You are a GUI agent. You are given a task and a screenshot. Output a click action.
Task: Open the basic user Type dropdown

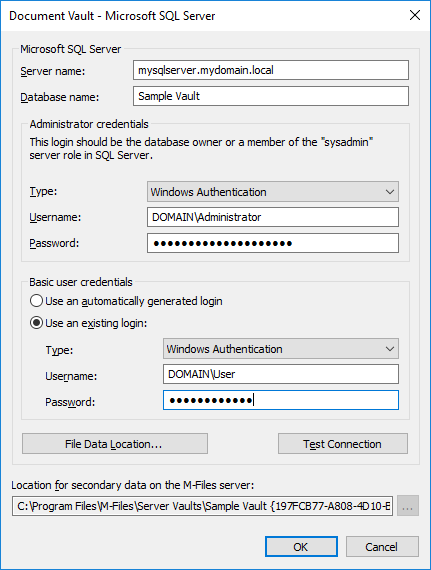tap(281, 349)
